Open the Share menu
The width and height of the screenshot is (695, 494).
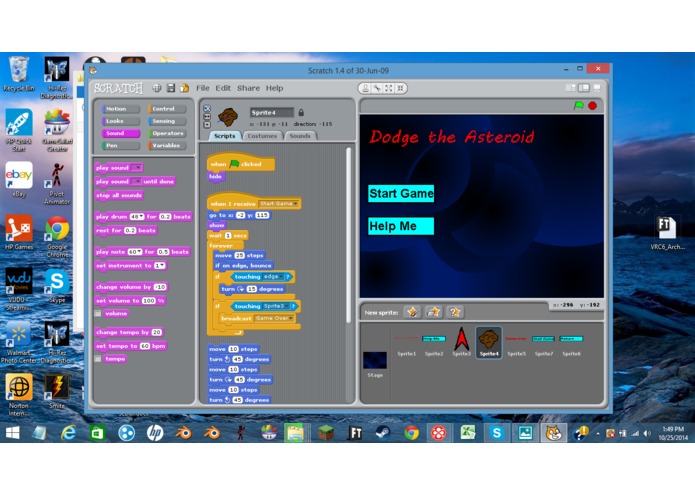click(x=248, y=88)
